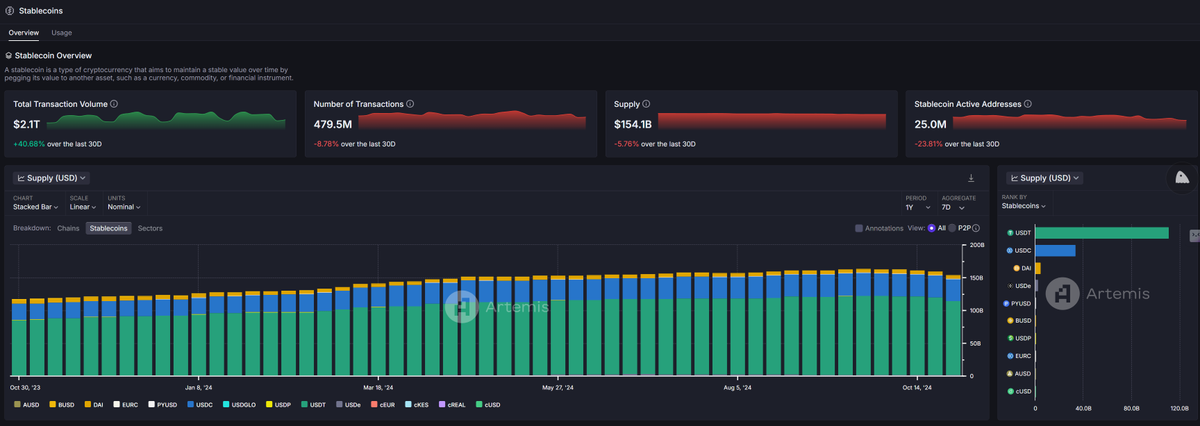
Task: Select the P2P view radio button
Action: click(x=952, y=228)
